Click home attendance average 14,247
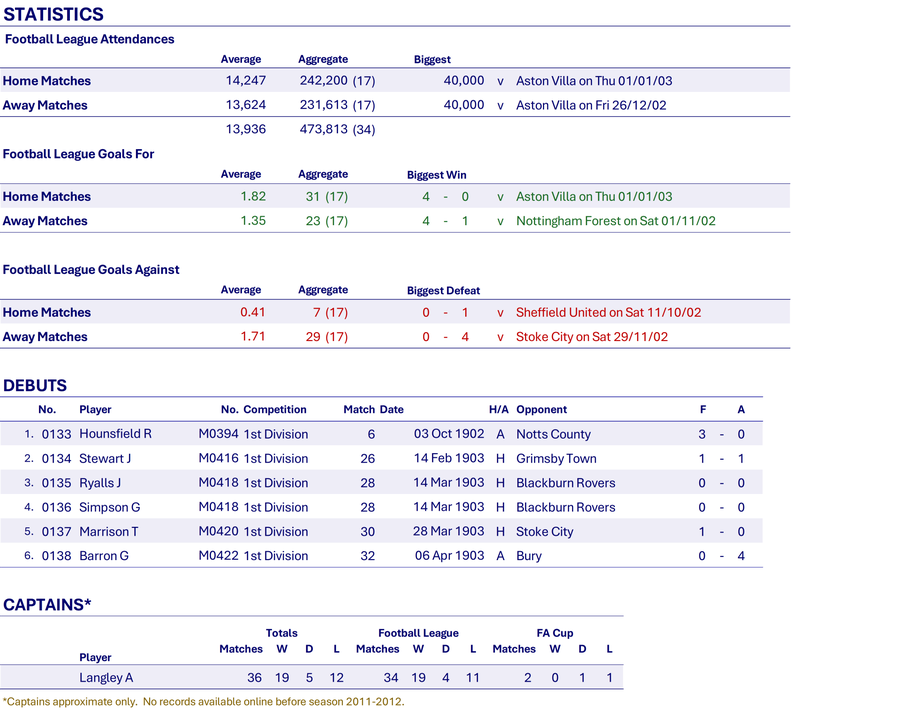Screen dimensions: 900x714 [246, 80]
